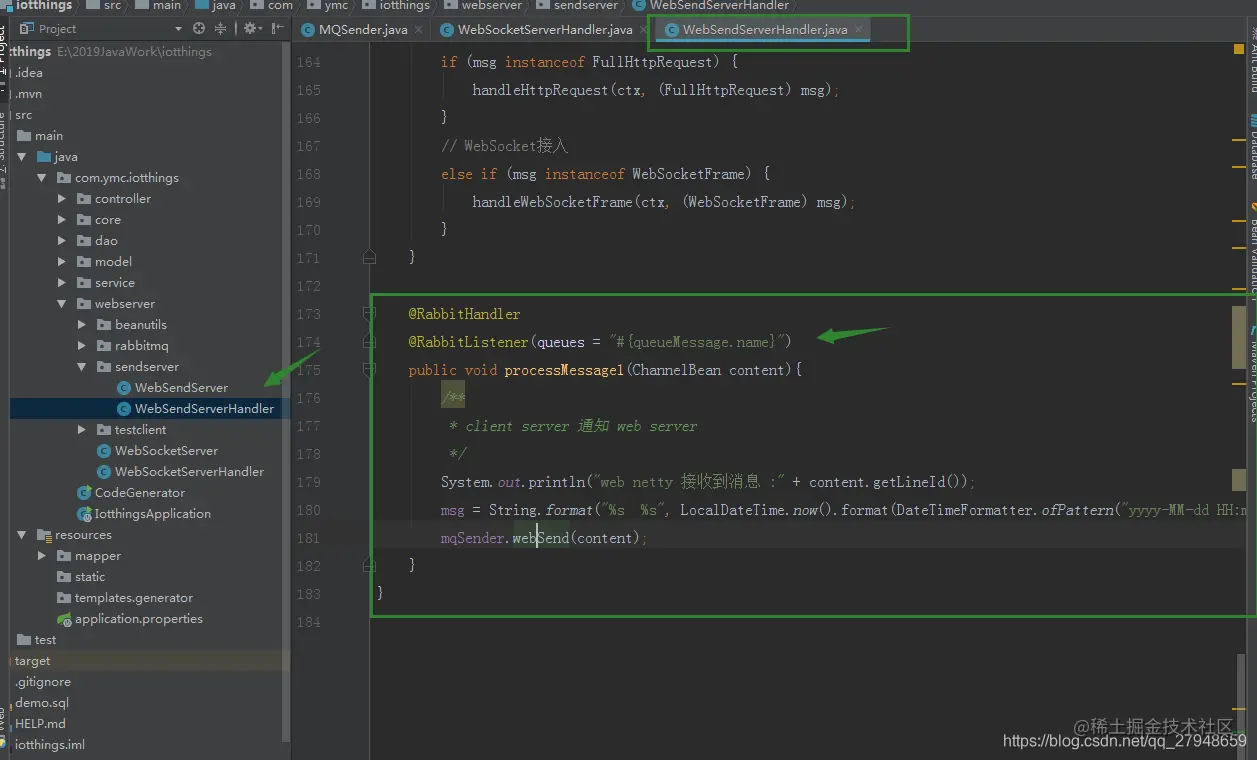The width and height of the screenshot is (1257, 760).
Task: Click line number 174 in the gutter
Action: pyautogui.click(x=309, y=342)
